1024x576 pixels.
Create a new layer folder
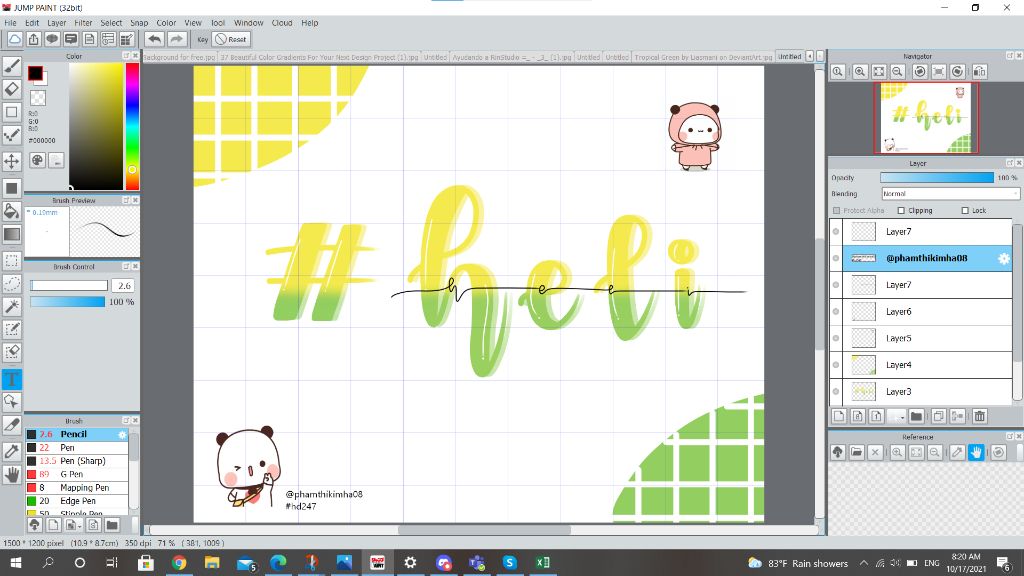[x=916, y=416]
